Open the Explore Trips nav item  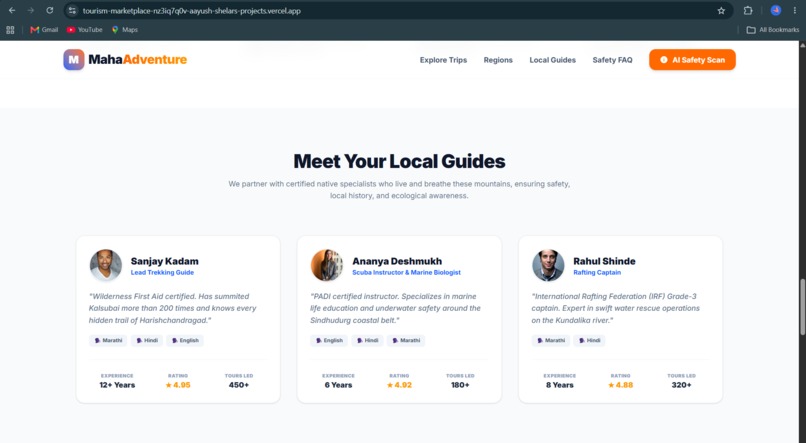click(443, 60)
